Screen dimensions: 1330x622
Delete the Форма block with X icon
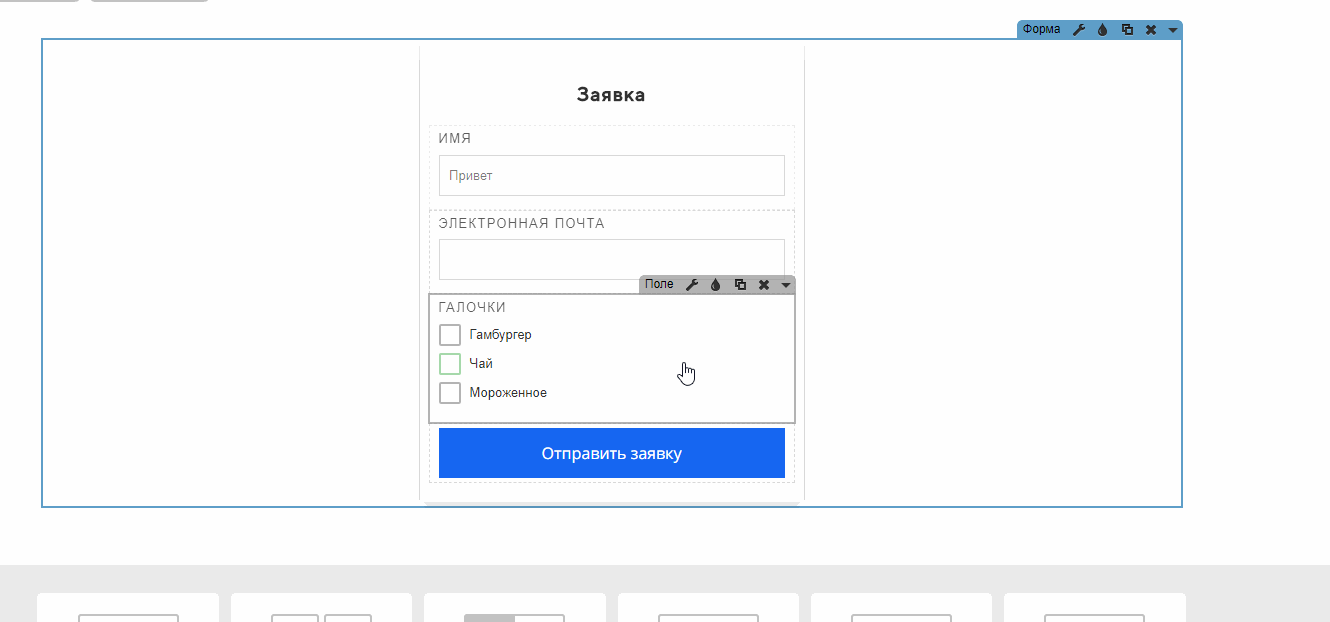[x=1151, y=30]
